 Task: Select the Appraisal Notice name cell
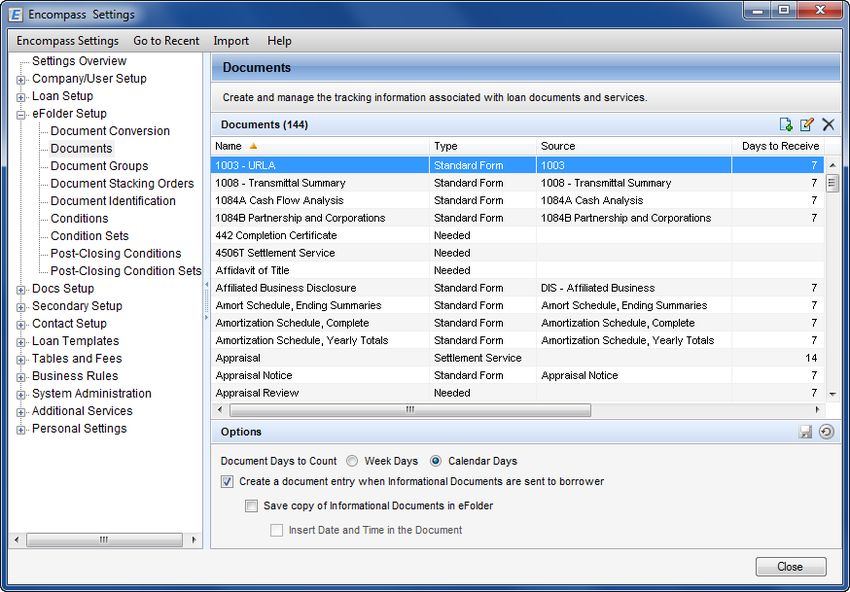pyautogui.click(x=320, y=375)
